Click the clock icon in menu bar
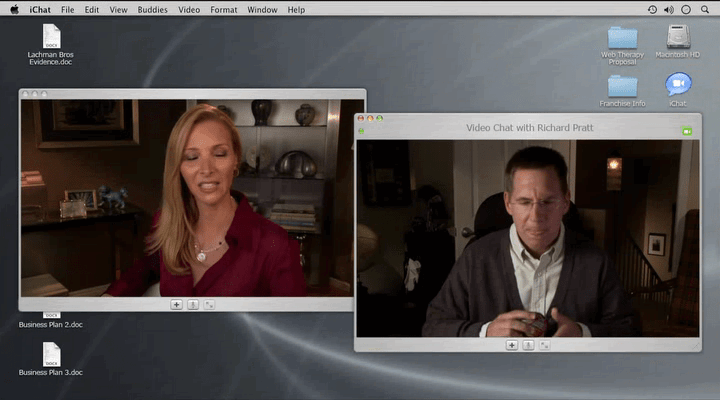 (686, 9)
